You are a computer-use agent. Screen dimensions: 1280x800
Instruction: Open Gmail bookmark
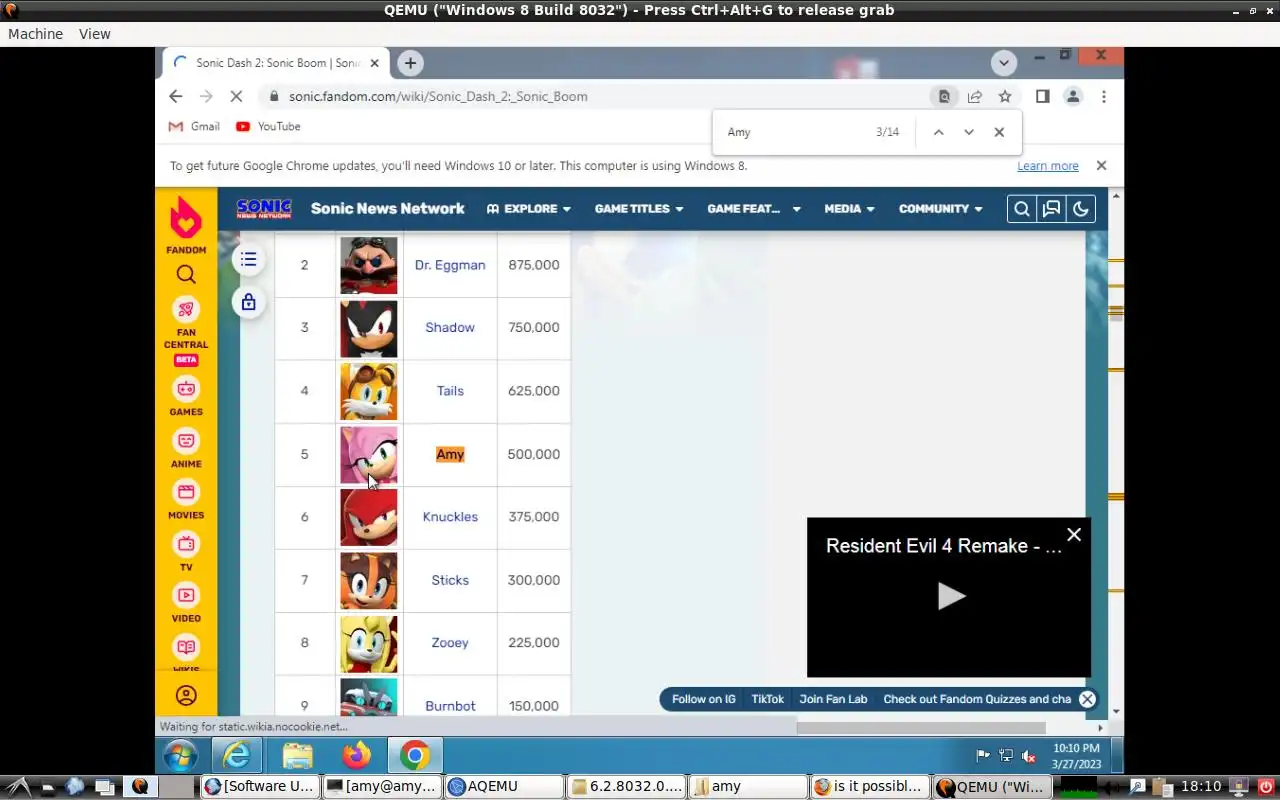[194, 126]
